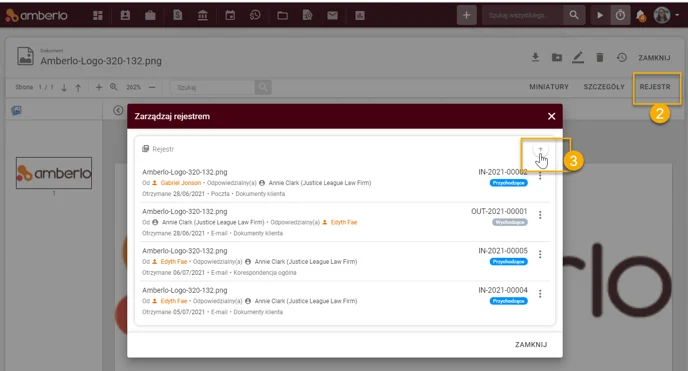
Task: Open options menu for IN-2021-00004 entry
Action: [x=540, y=294]
